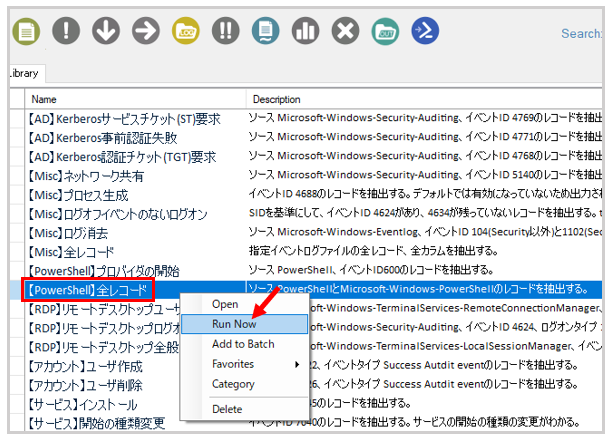Click description mentioning イベントID 4771
Viewport: 614px width, 437px height.
[x=425, y=137]
